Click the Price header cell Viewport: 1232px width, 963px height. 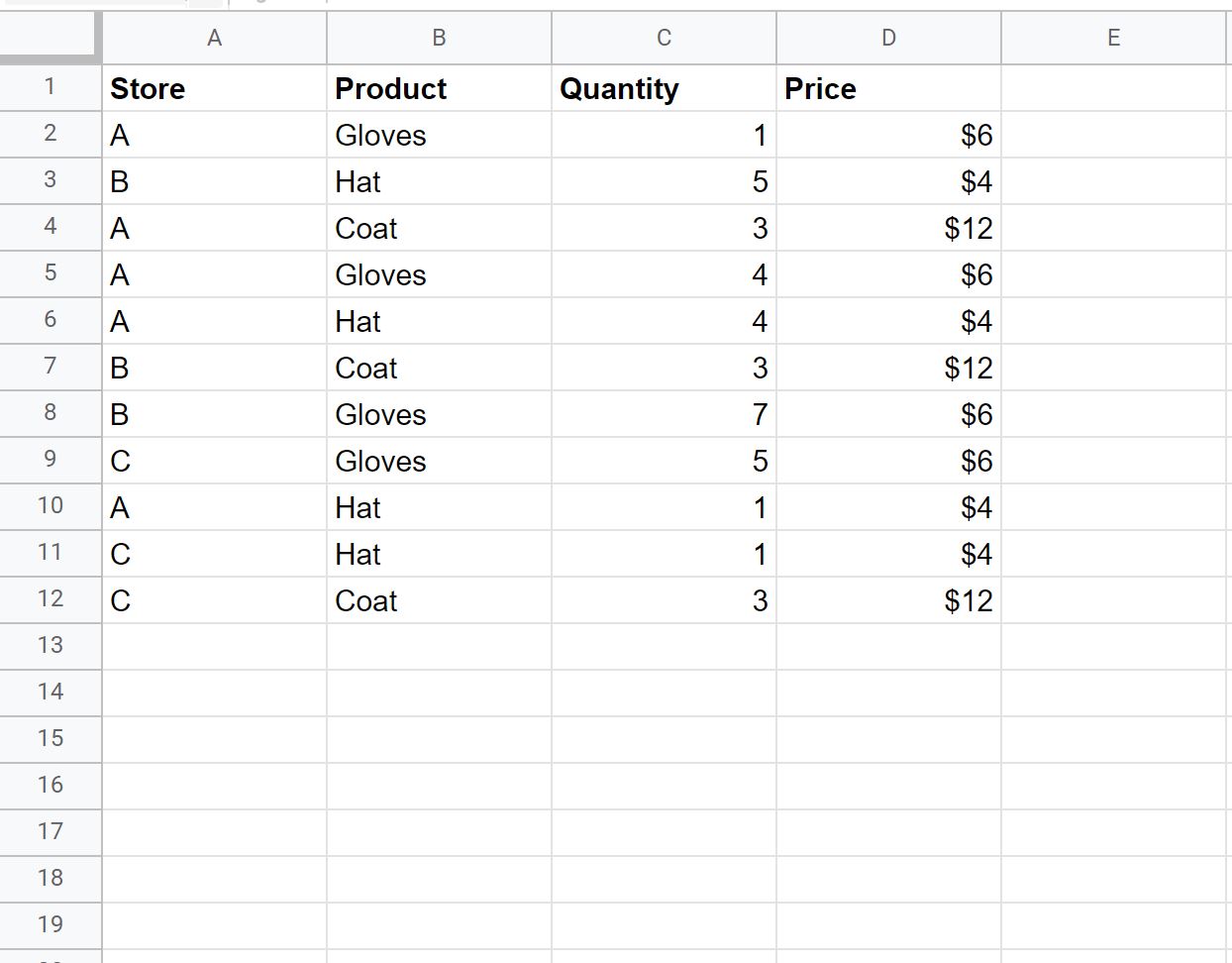888,88
